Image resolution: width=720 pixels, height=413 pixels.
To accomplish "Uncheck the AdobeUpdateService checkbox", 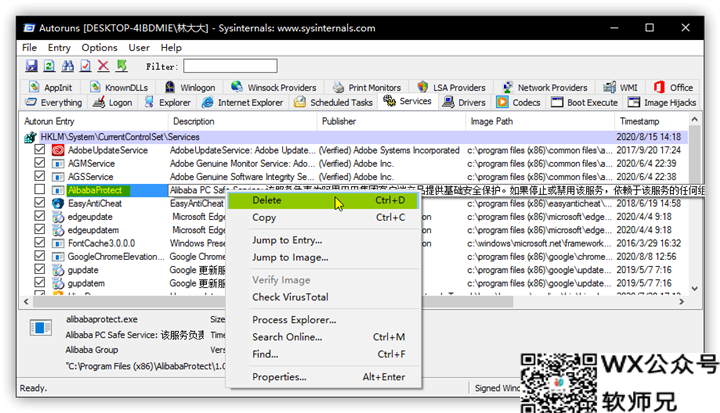I will (x=39, y=150).
